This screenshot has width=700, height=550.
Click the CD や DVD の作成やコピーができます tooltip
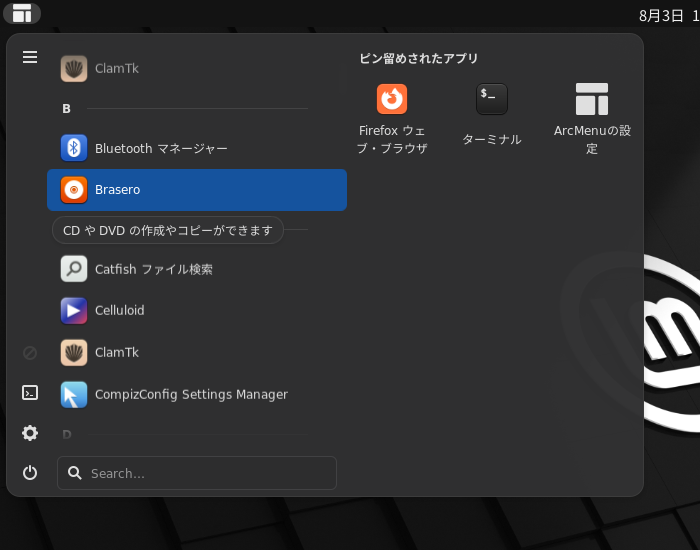tap(168, 230)
